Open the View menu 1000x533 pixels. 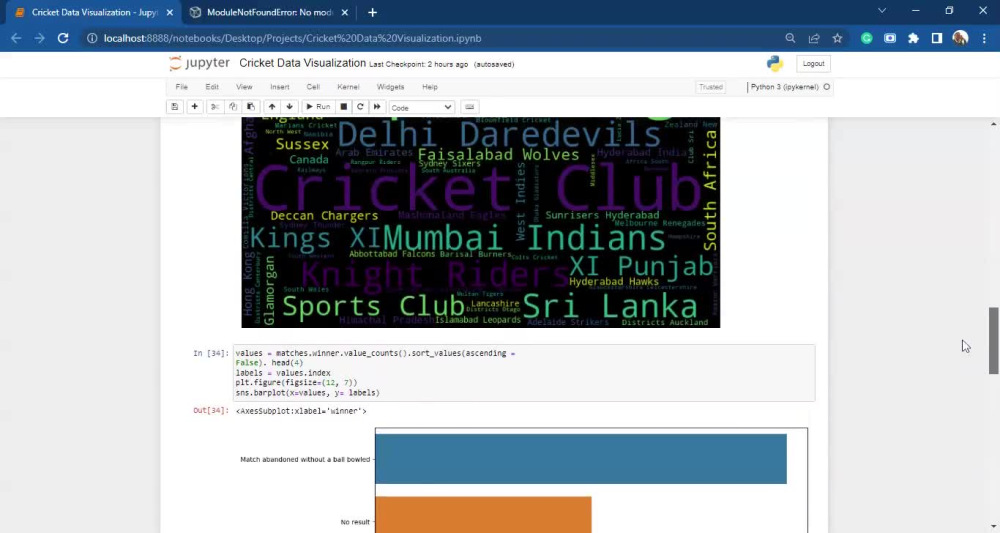click(244, 87)
